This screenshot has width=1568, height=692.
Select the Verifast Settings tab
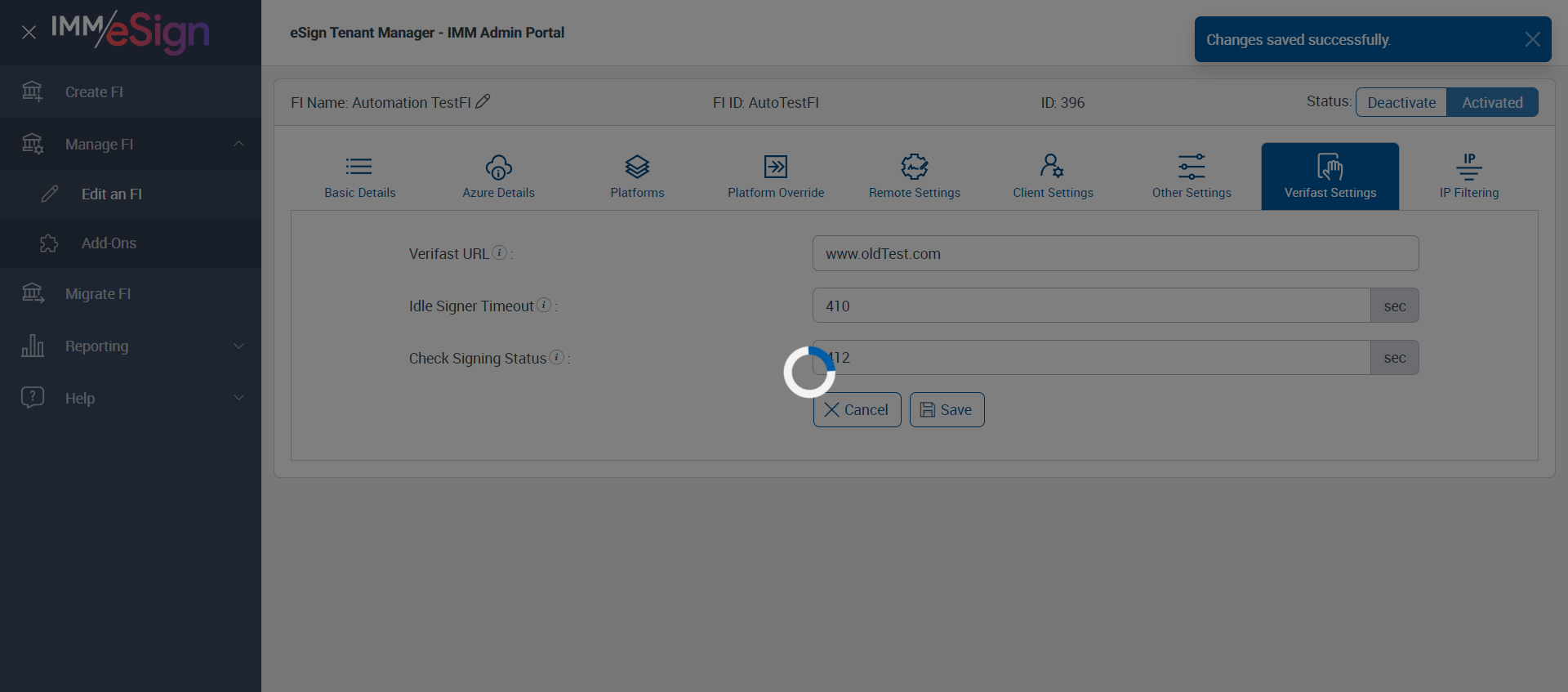click(1330, 176)
